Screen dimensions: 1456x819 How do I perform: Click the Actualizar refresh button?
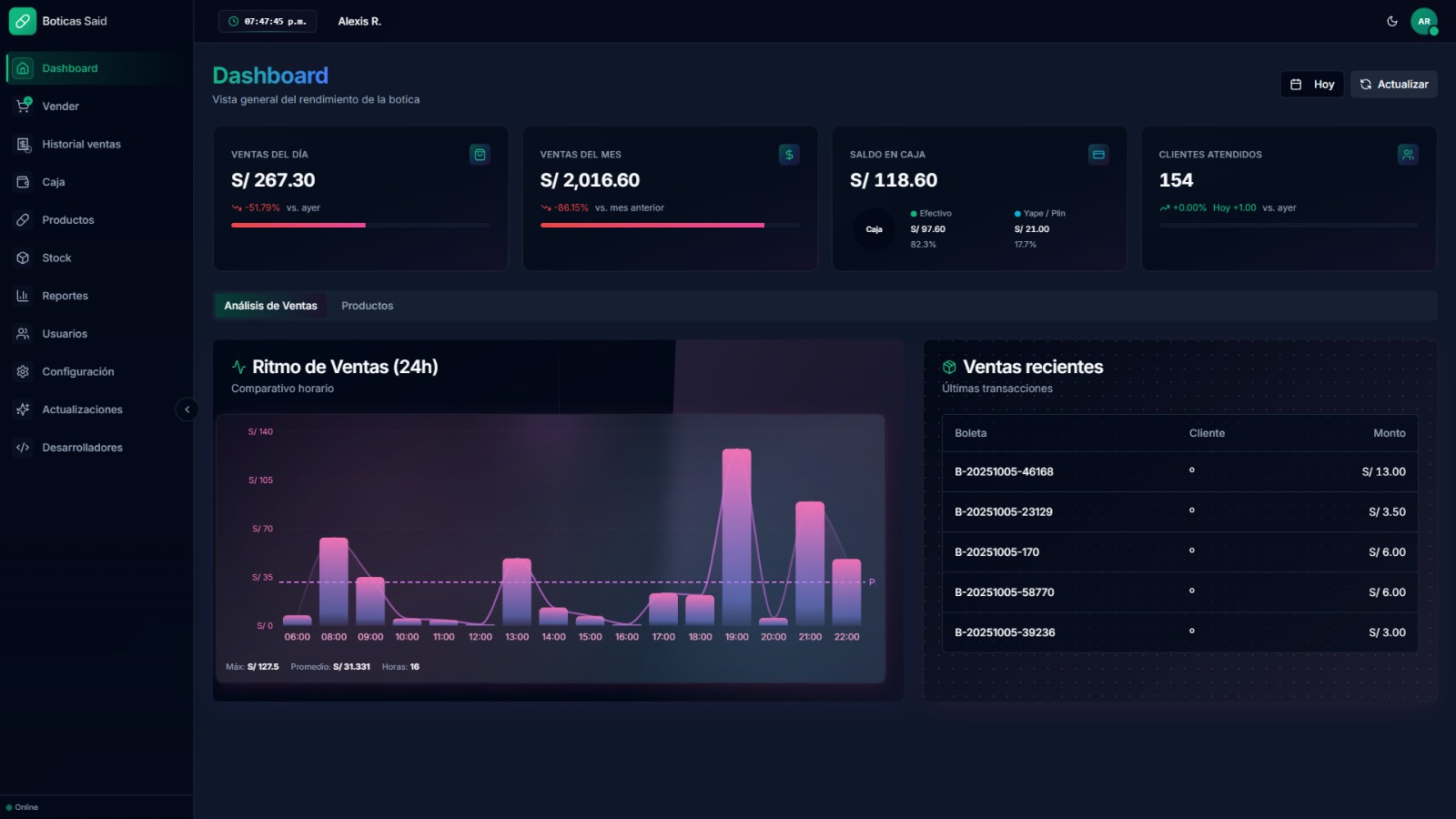(x=1393, y=84)
